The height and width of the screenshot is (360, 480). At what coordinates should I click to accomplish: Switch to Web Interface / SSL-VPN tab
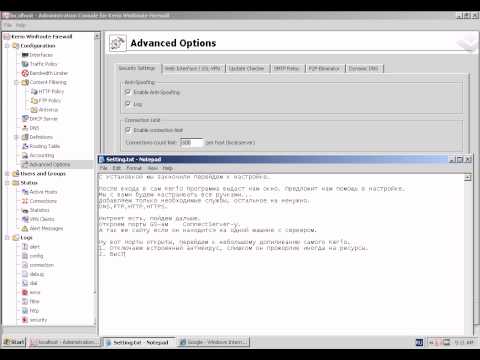pos(193,68)
